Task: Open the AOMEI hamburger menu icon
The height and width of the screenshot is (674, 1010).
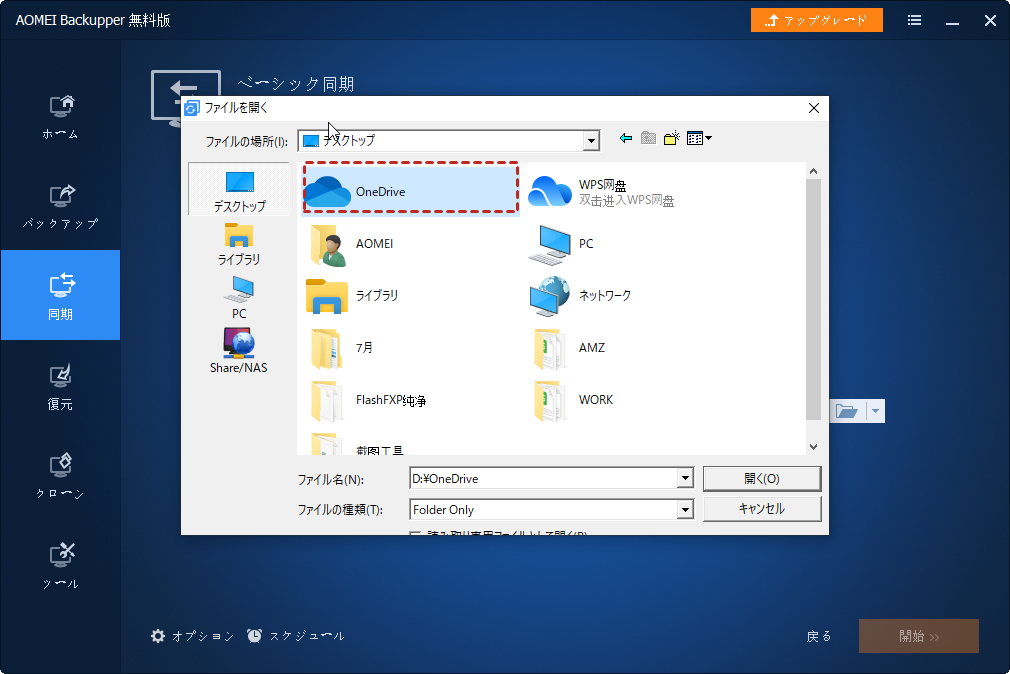Action: (914, 21)
